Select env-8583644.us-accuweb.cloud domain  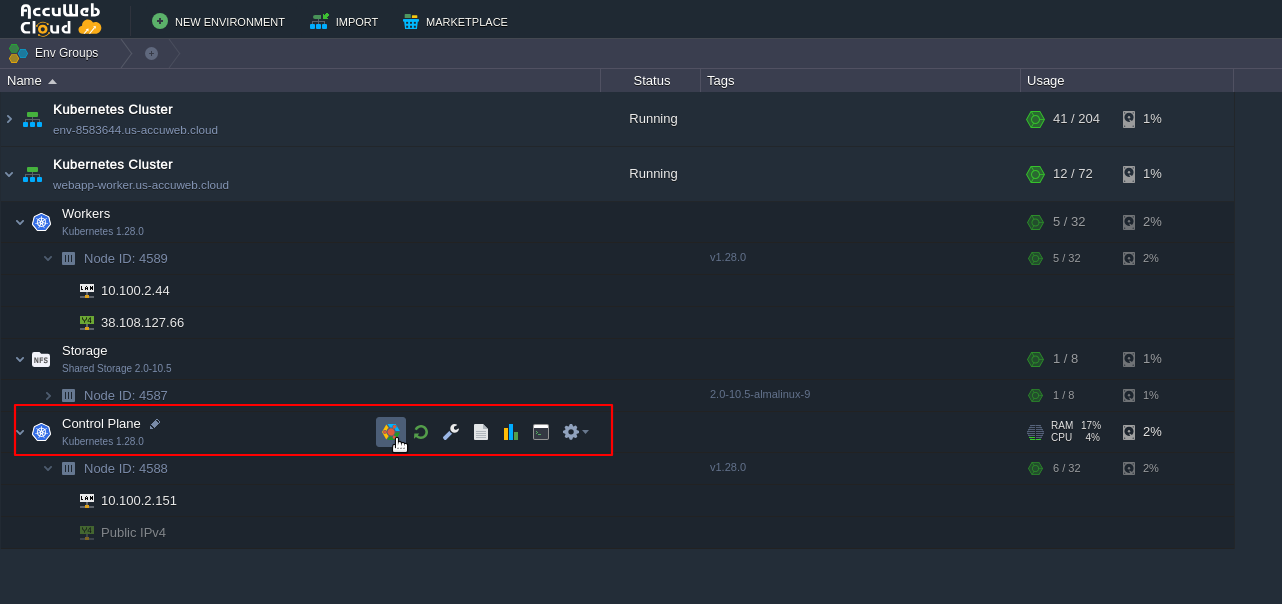tap(135, 130)
